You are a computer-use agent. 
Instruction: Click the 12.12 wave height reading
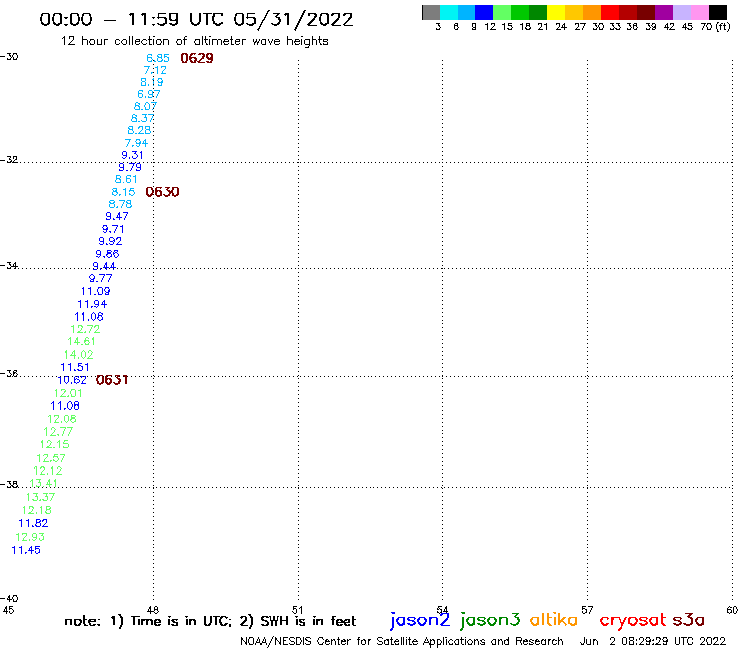click(48, 470)
